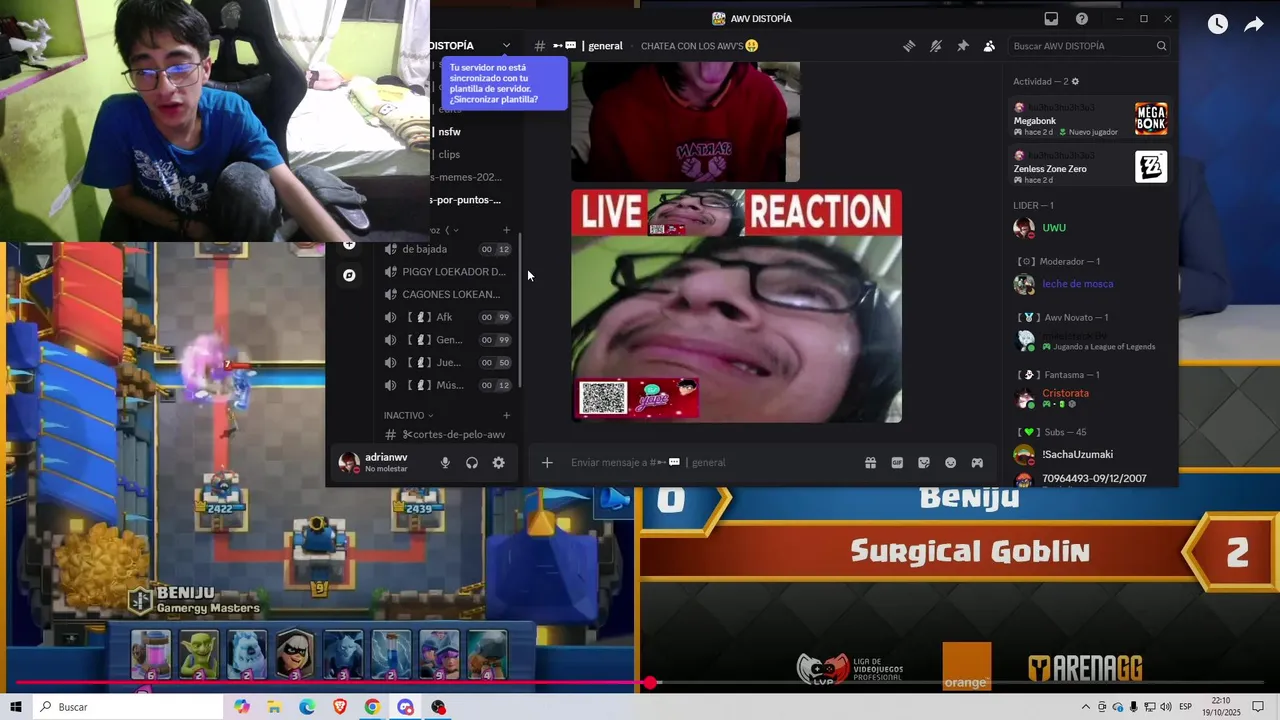
Task: Open the red hoodie image attachment
Action: tap(685, 122)
